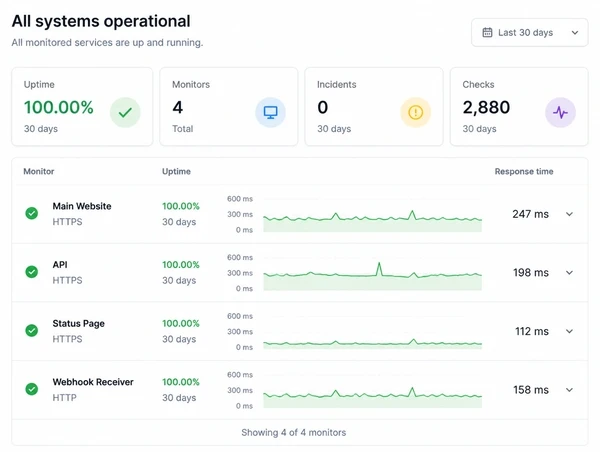Click the green status icon for API
Viewport: 600px width, 452px height.
click(x=32, y=272)
